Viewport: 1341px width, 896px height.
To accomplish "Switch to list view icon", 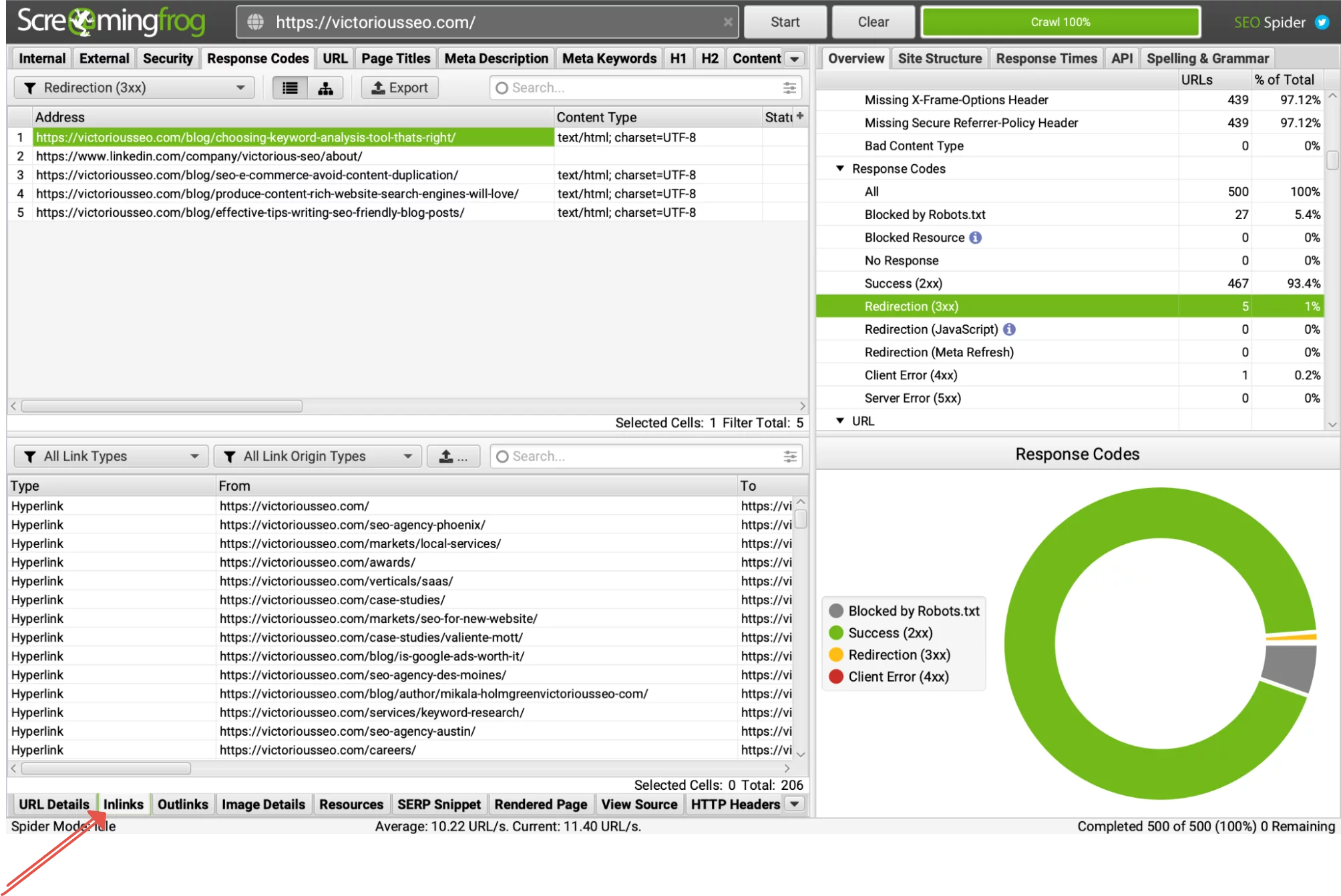I will (290, 88).
